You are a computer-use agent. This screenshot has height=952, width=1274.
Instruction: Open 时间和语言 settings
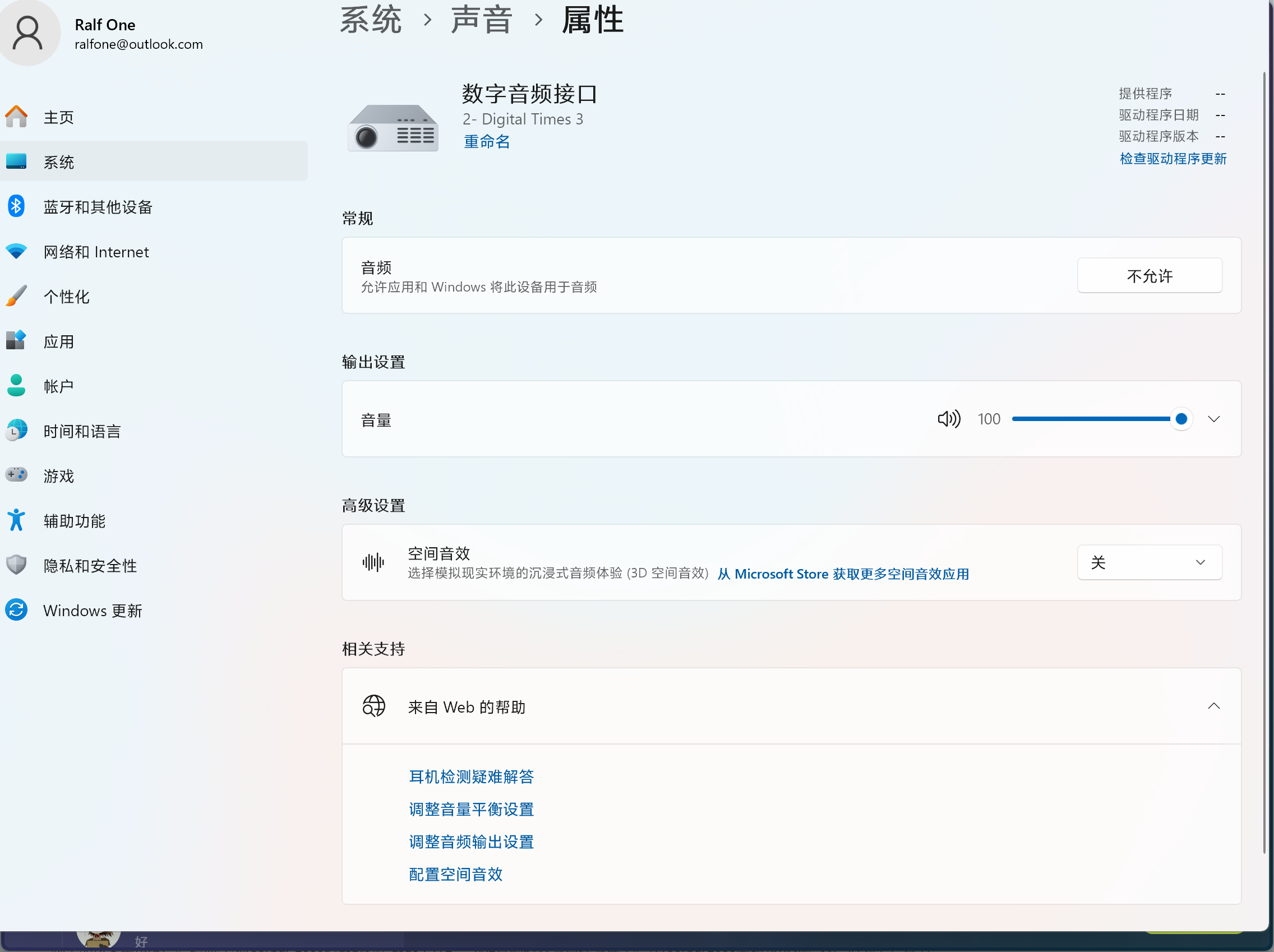click(81, 430)
